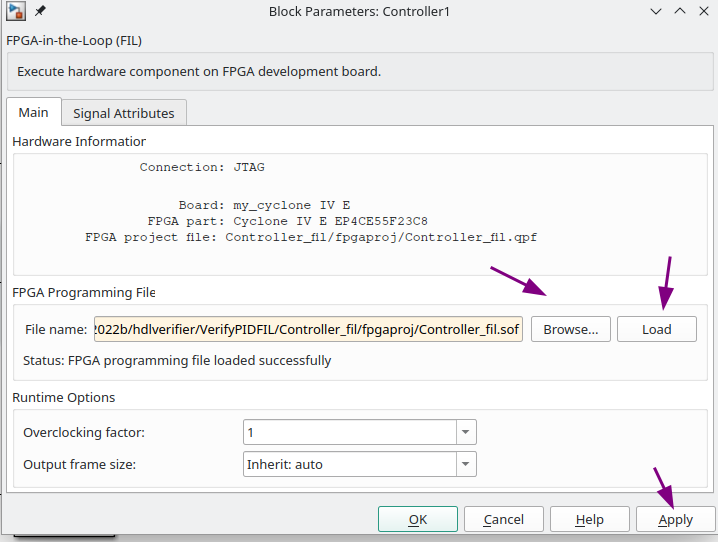The width and height of the screenshot is (718, 542).
Task: Expand the Output frame size dropdown arrow
Action: pos(466,464)
